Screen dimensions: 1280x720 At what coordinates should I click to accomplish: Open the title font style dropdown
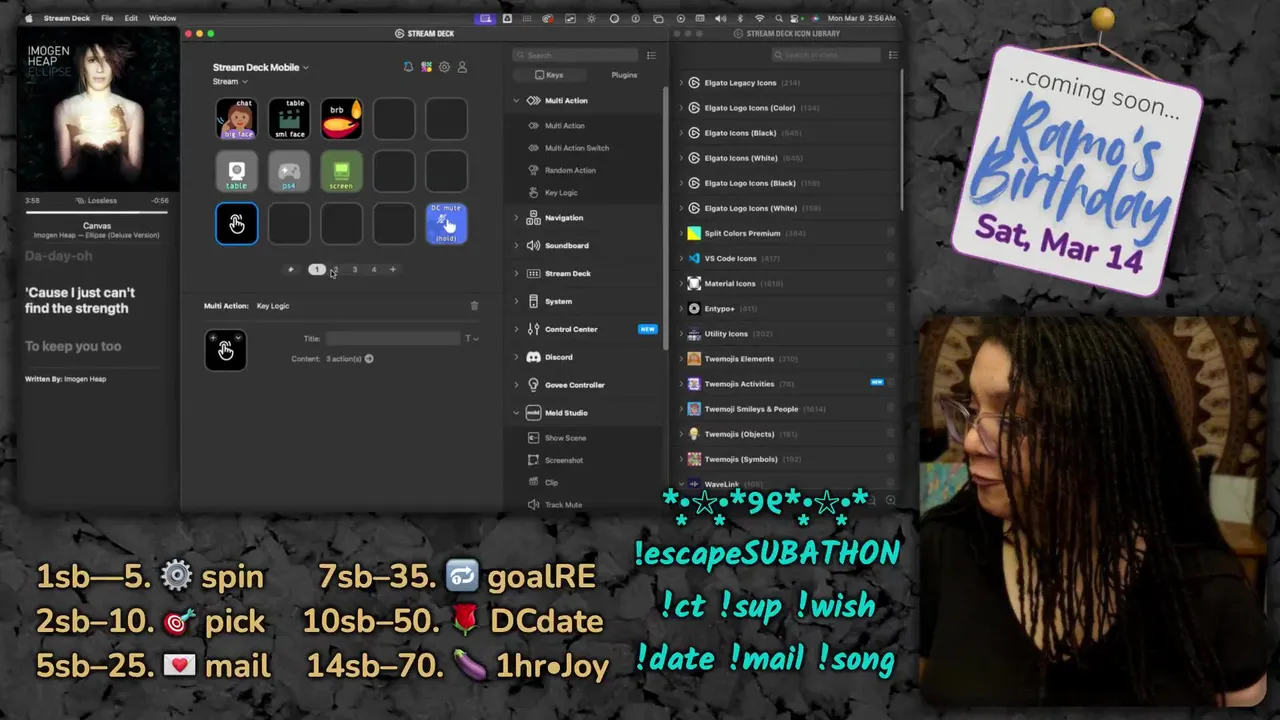point(472,339)
